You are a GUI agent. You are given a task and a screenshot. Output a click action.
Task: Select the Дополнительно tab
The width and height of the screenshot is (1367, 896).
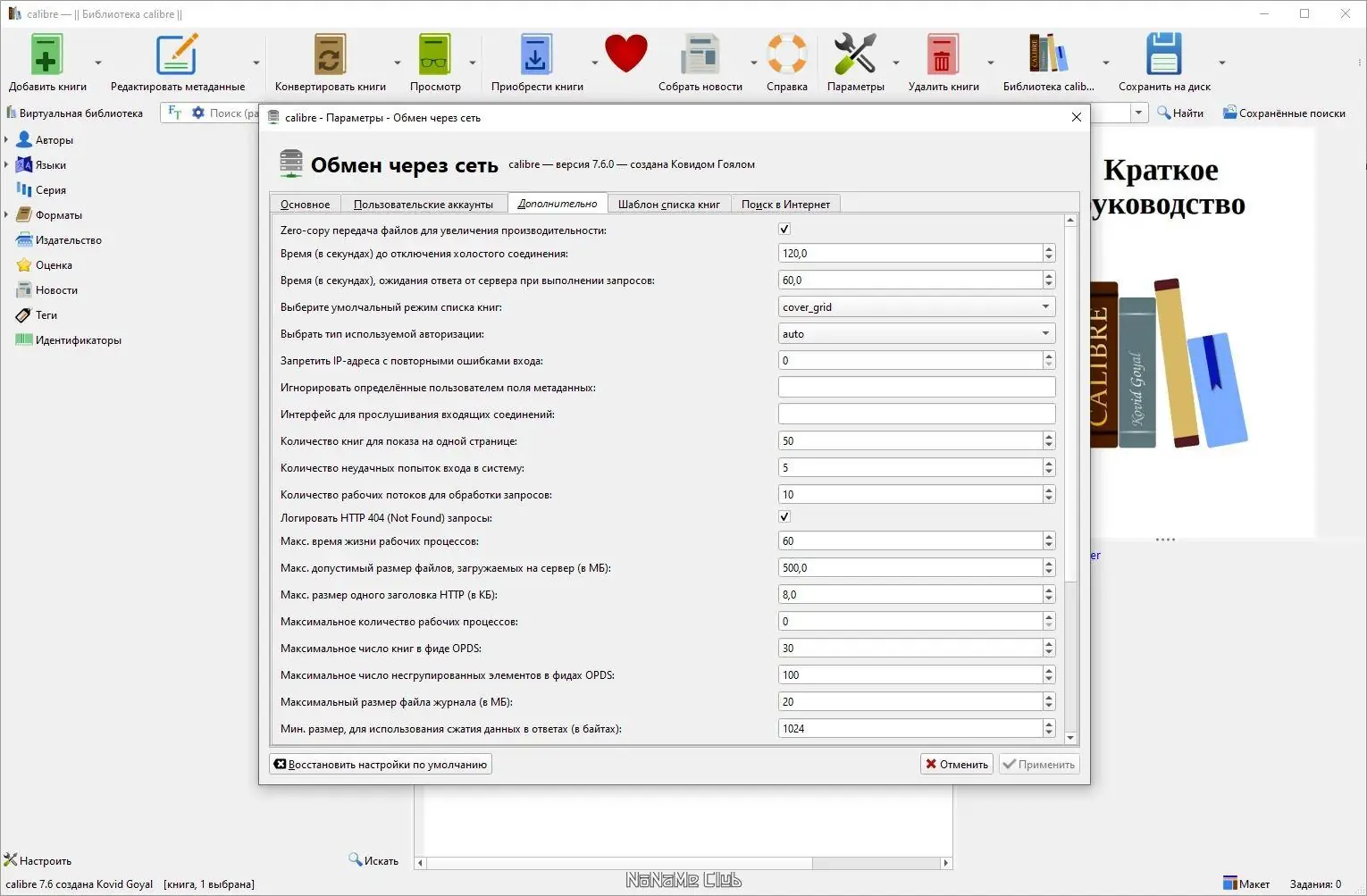click(558, 204)
